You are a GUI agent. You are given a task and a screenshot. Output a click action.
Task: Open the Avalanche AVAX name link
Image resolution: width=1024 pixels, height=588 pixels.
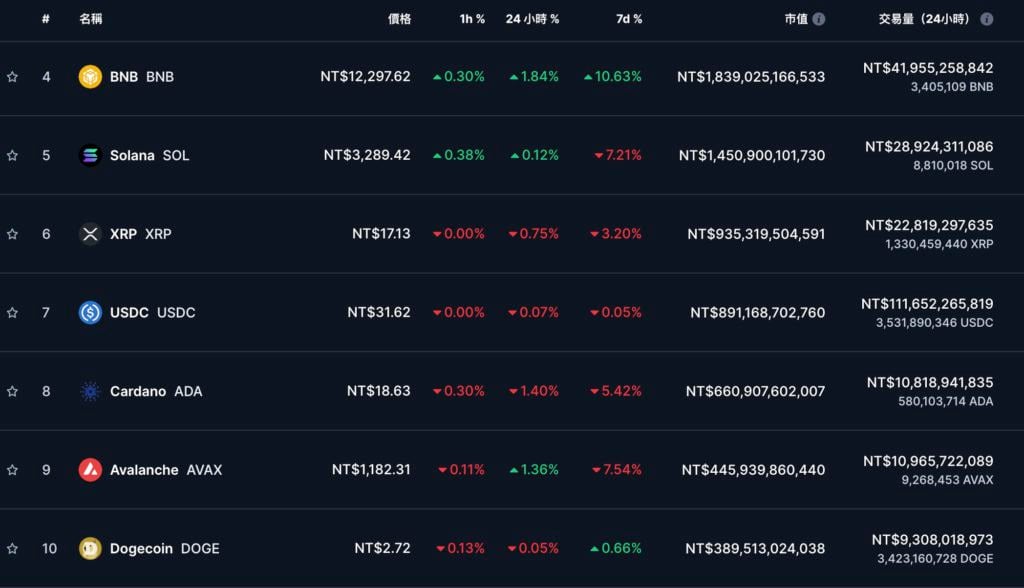tap(165, 470)
